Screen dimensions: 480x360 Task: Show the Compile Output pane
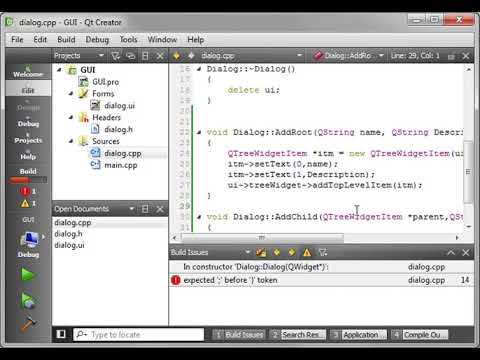coord(420,334)
